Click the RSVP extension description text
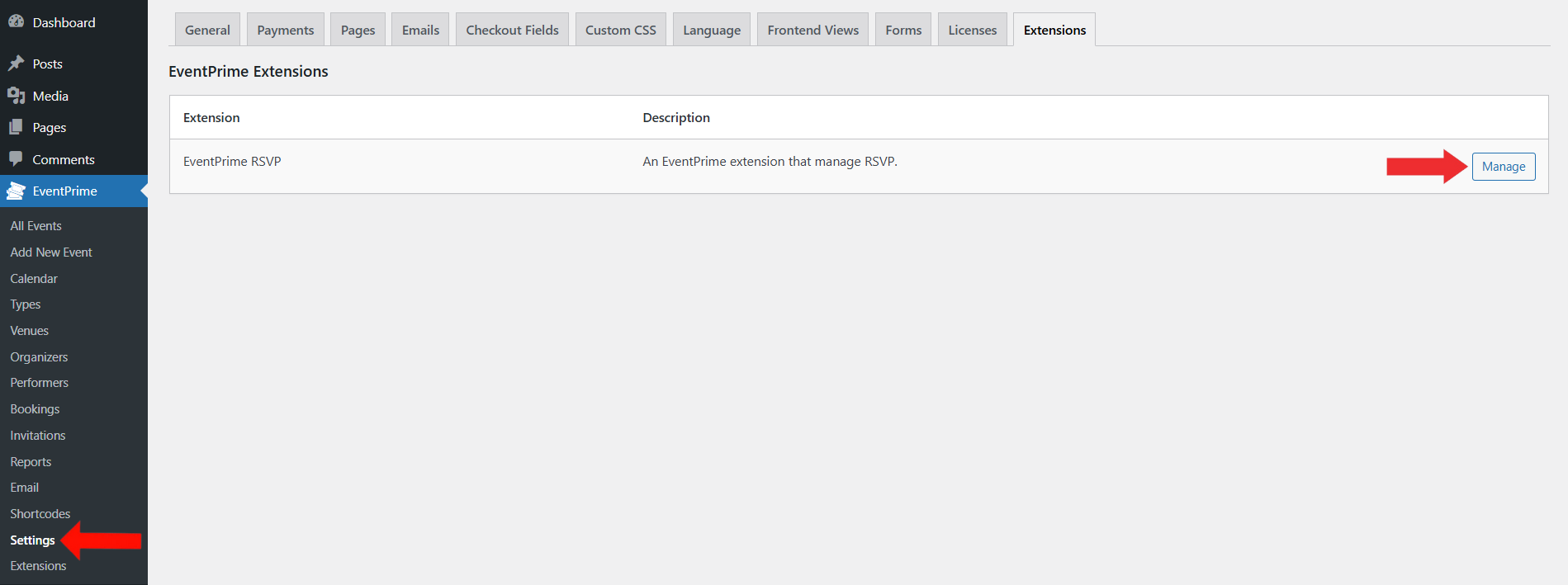This screenshot has height=585, width=1568. click(770, 162)
